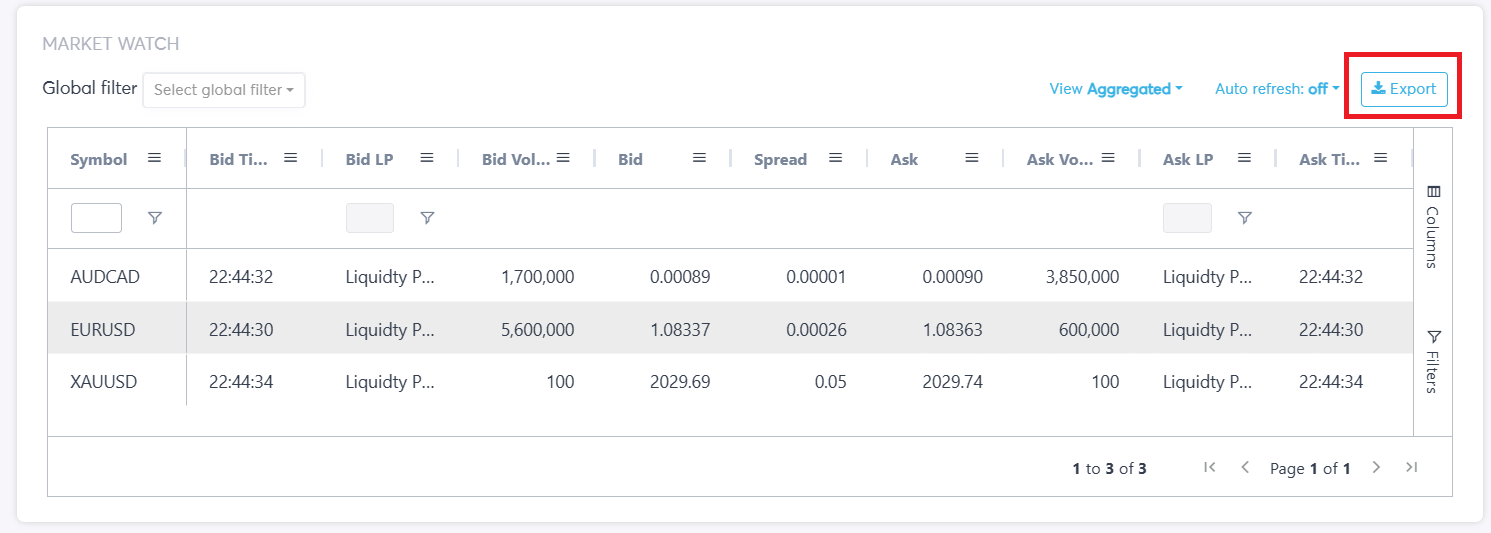Open the Filters side panel tab
The image size is (1491, 533).
[x=1433, y=360]
